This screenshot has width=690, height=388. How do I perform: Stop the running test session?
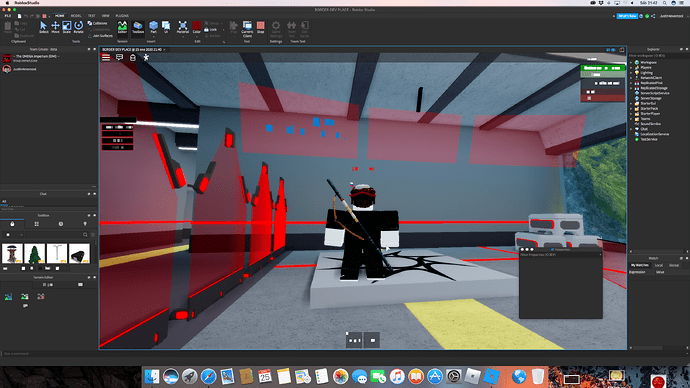pyautogui.click(x=261, y=27)
